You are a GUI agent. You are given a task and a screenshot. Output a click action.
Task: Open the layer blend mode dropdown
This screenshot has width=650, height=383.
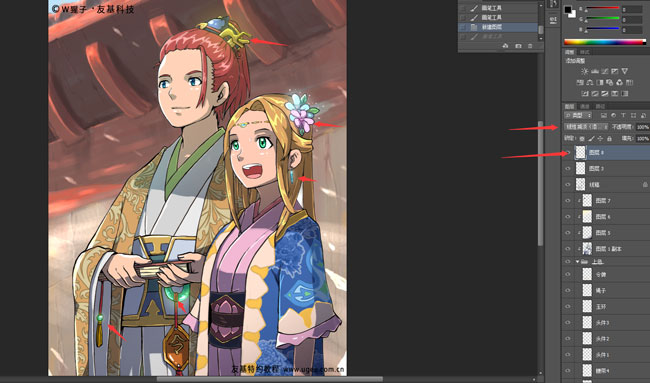(586, 127)
